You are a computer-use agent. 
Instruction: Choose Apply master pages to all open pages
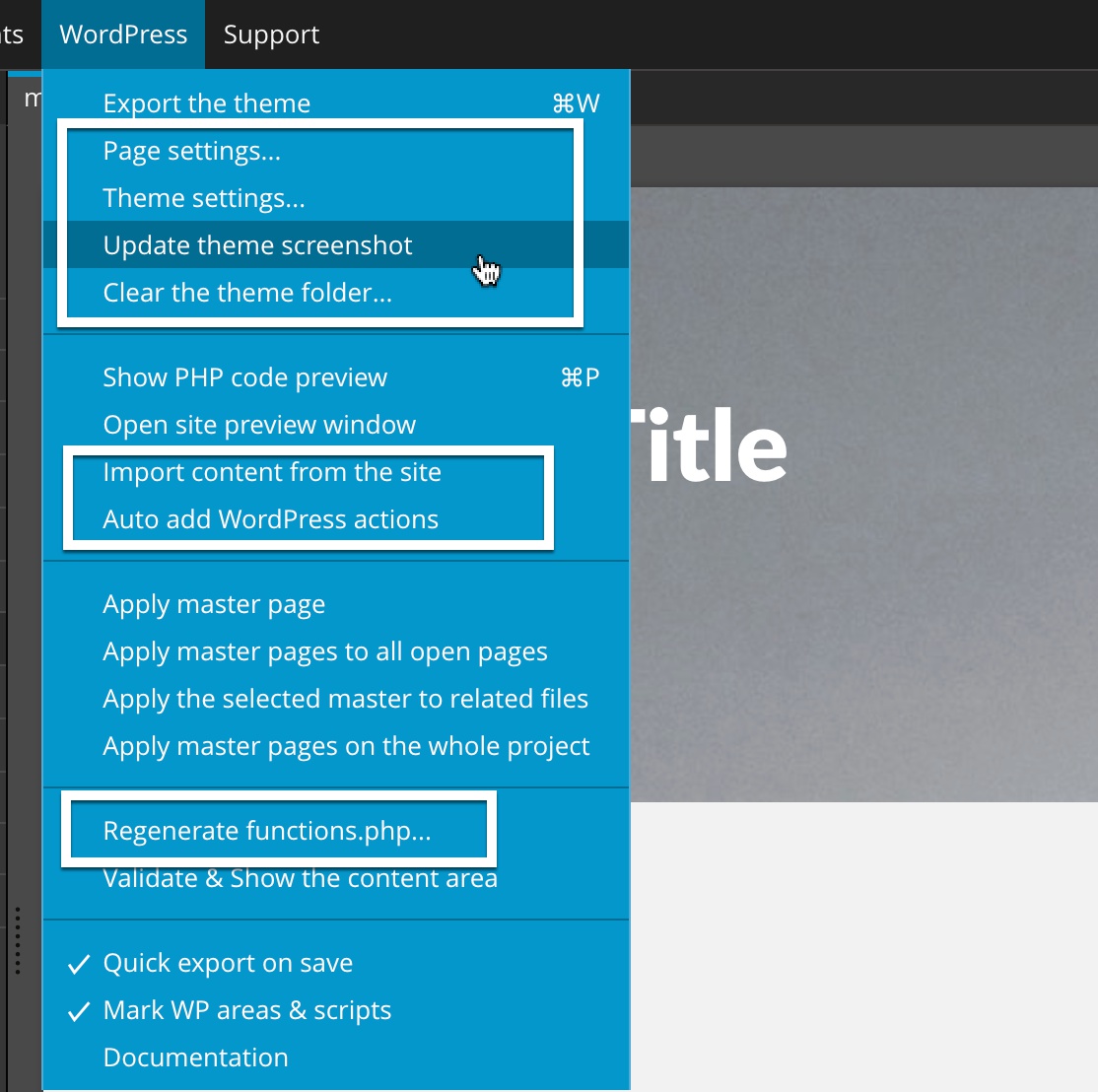click(x=336, y=651)
